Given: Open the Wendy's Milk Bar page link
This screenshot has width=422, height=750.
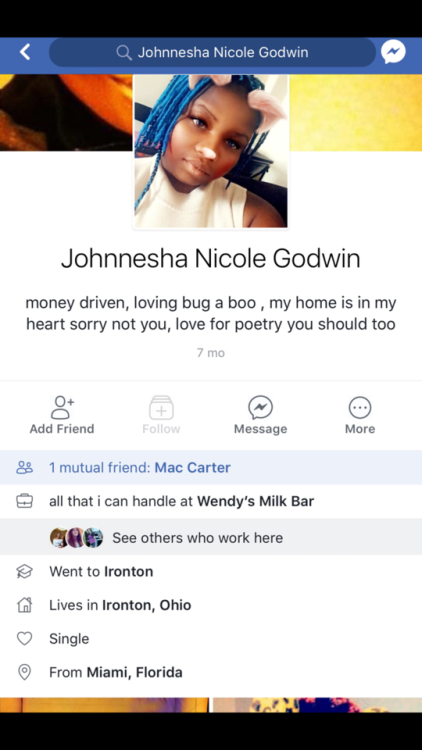Looking at the screenshot, I should click(255, 501).
